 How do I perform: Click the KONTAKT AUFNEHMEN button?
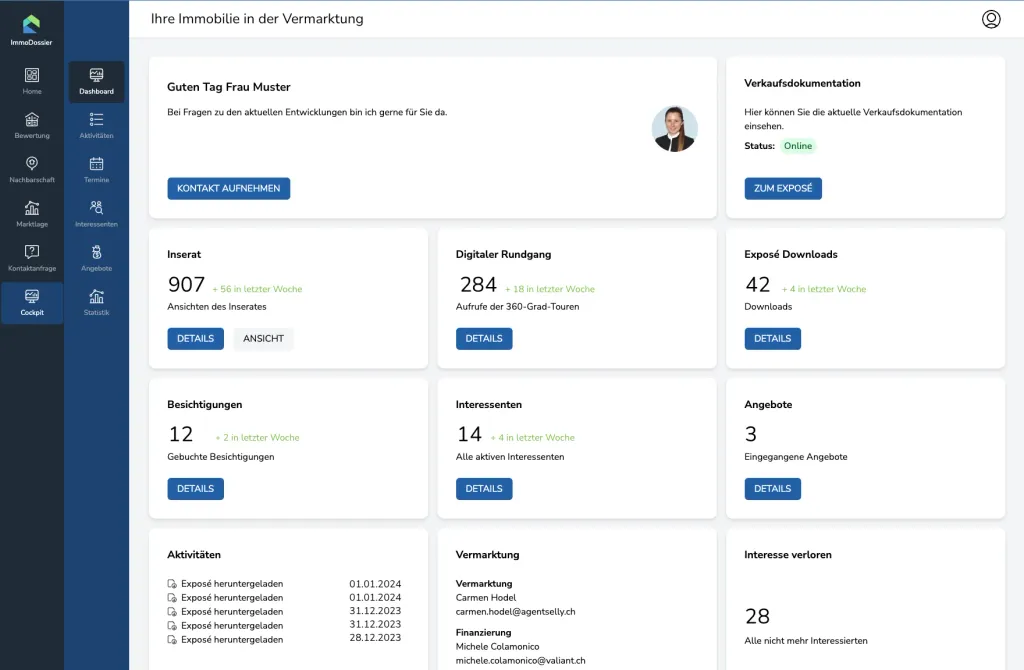[x=229, y=188]
